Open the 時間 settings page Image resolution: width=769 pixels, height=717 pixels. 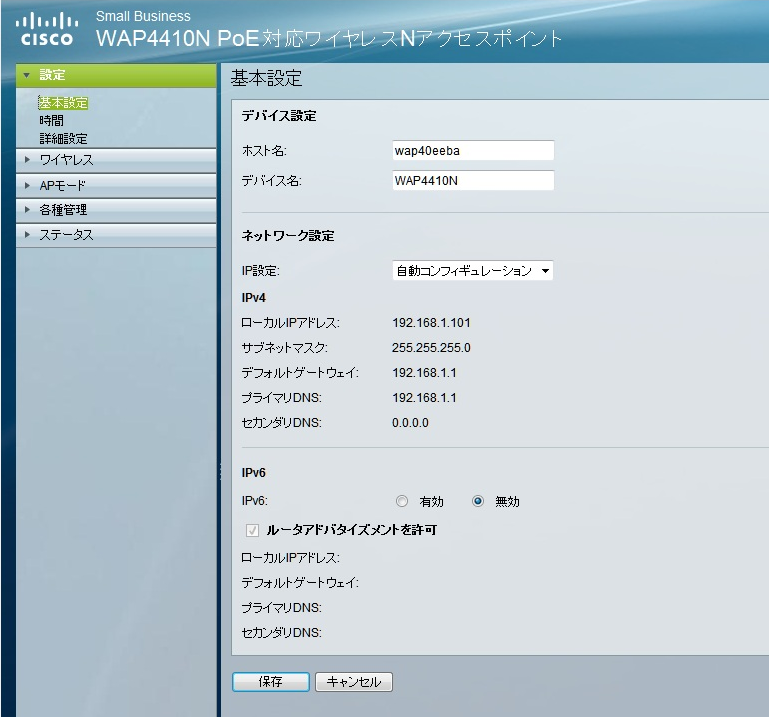51,121
